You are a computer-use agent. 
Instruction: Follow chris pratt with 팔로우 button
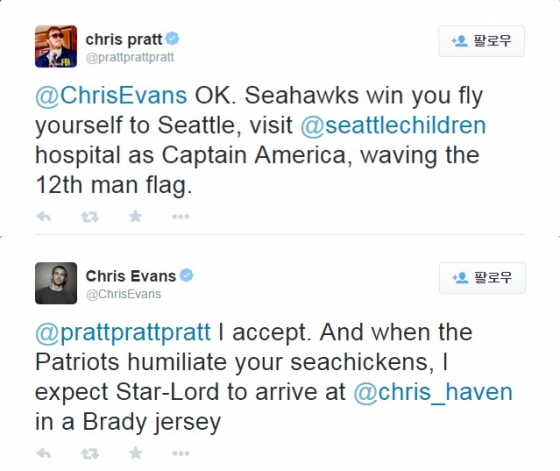(481, 41)
